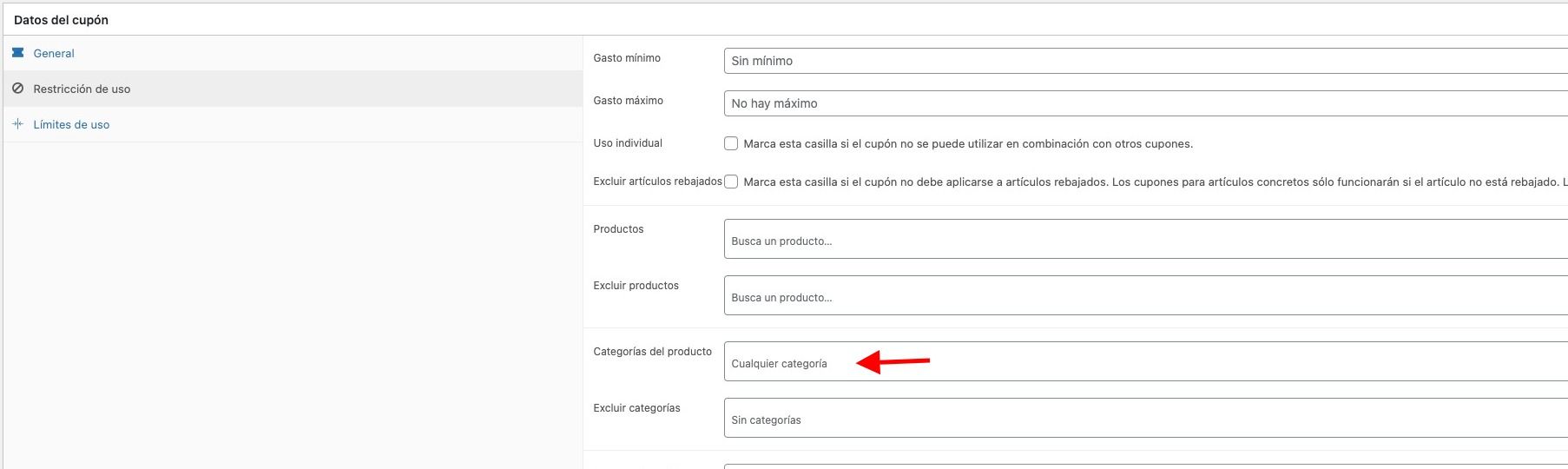Screen dimensions: 1568x469
Task: Open the Categorías del producto selector
Action: (1146, 361)
